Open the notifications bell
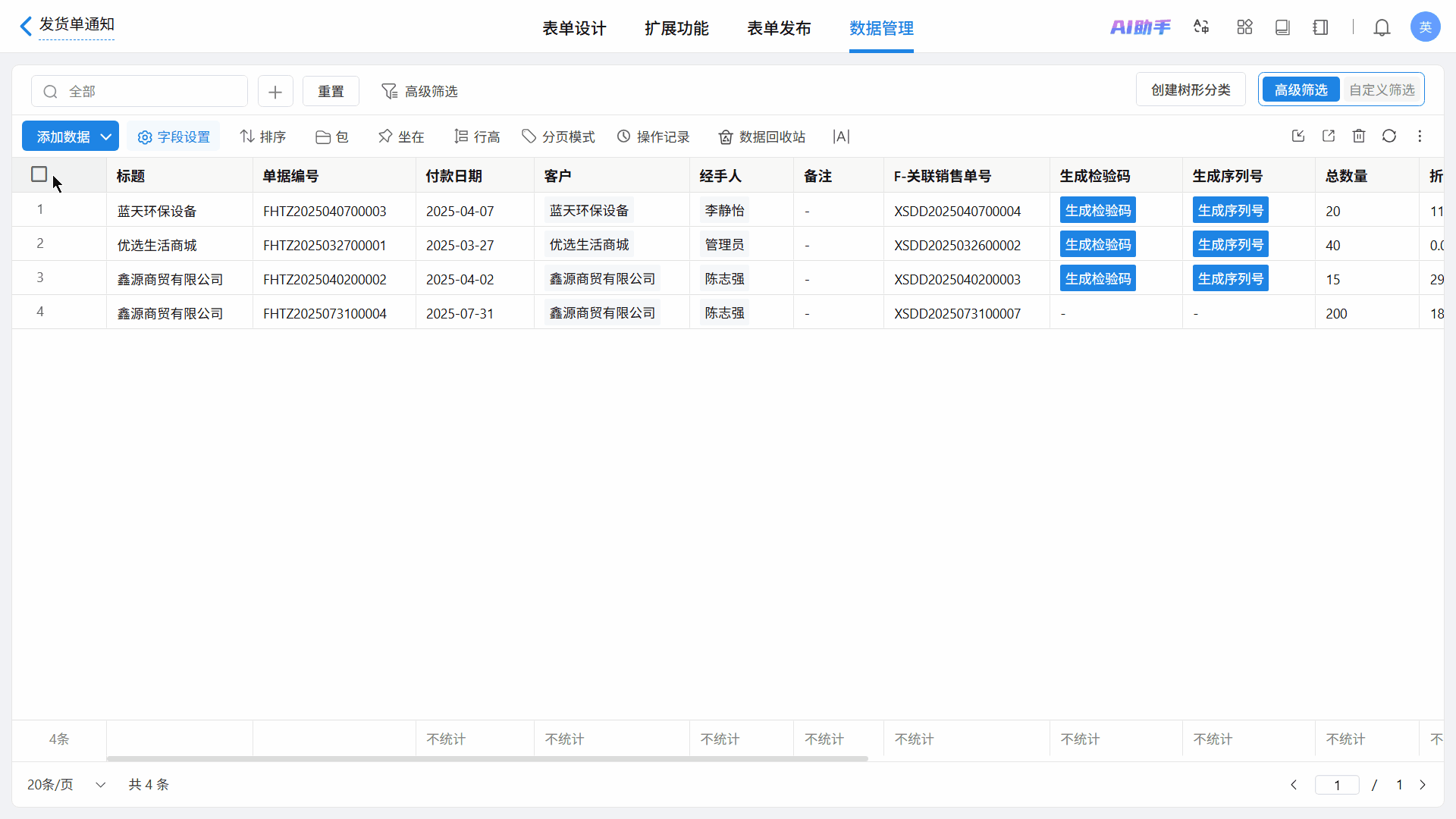This screenshot has height=819, width=1456. point(1382,28)
